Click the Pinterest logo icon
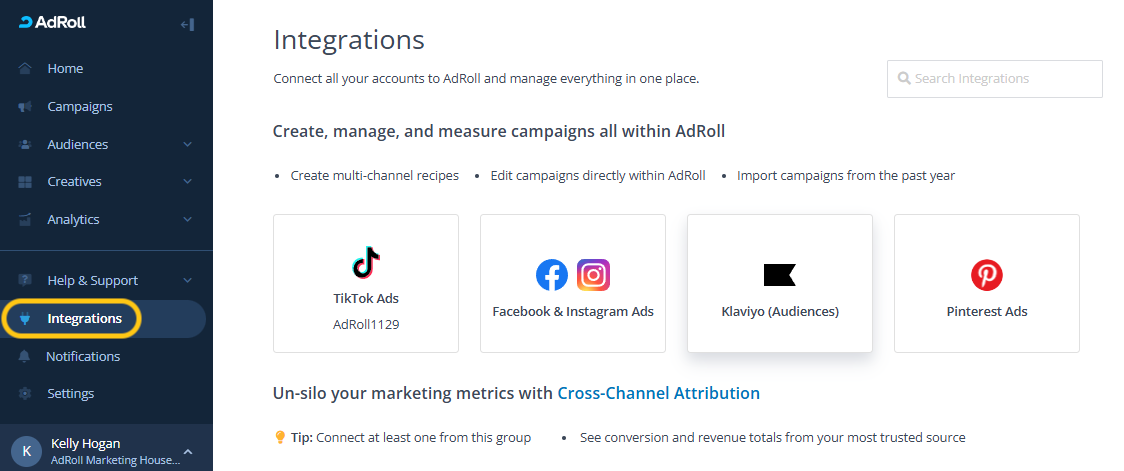 tap(987, 275)
